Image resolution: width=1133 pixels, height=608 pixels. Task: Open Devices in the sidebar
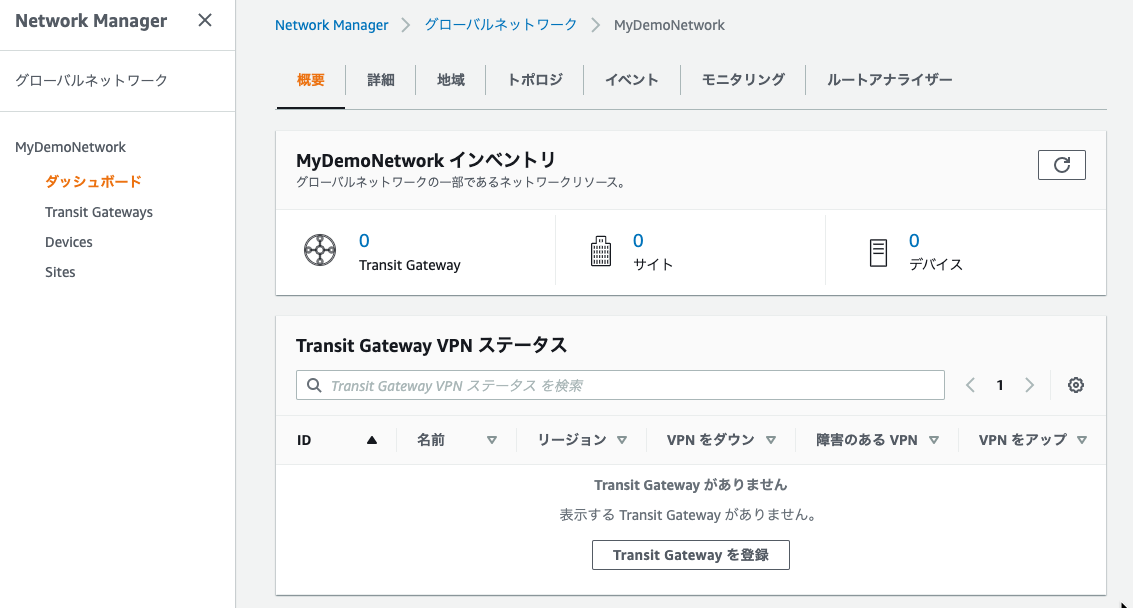point(69,242)
